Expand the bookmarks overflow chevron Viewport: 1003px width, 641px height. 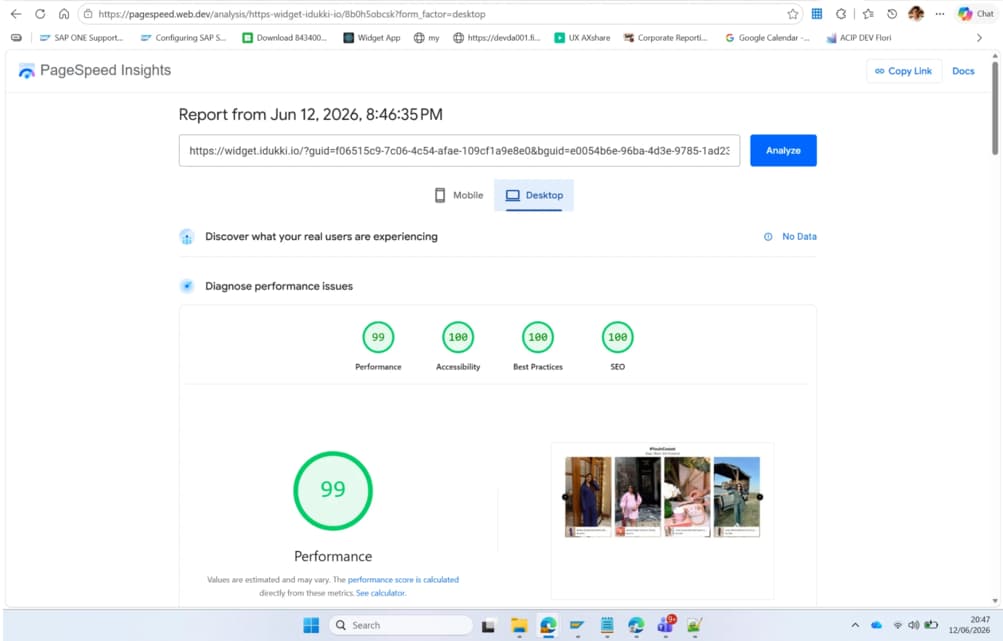point(979,38)
